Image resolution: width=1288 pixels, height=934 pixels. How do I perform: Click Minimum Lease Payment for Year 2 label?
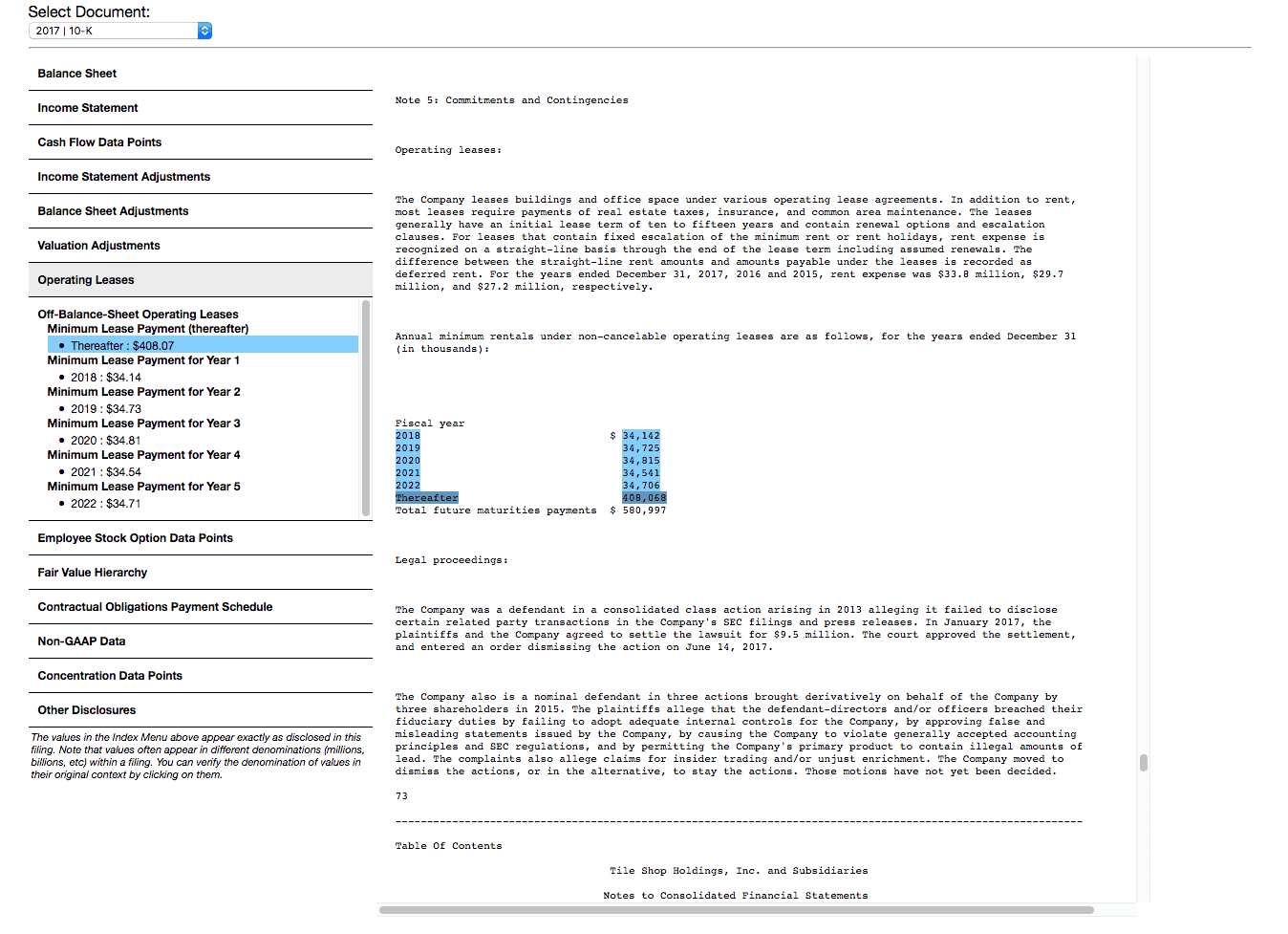[x=143, y=392]
